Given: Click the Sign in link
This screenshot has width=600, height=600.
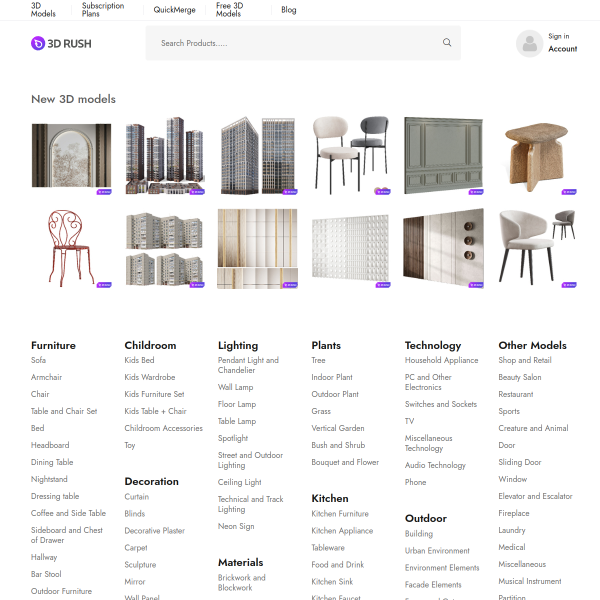Looking at the screenshot, I should tap(559, 36).
